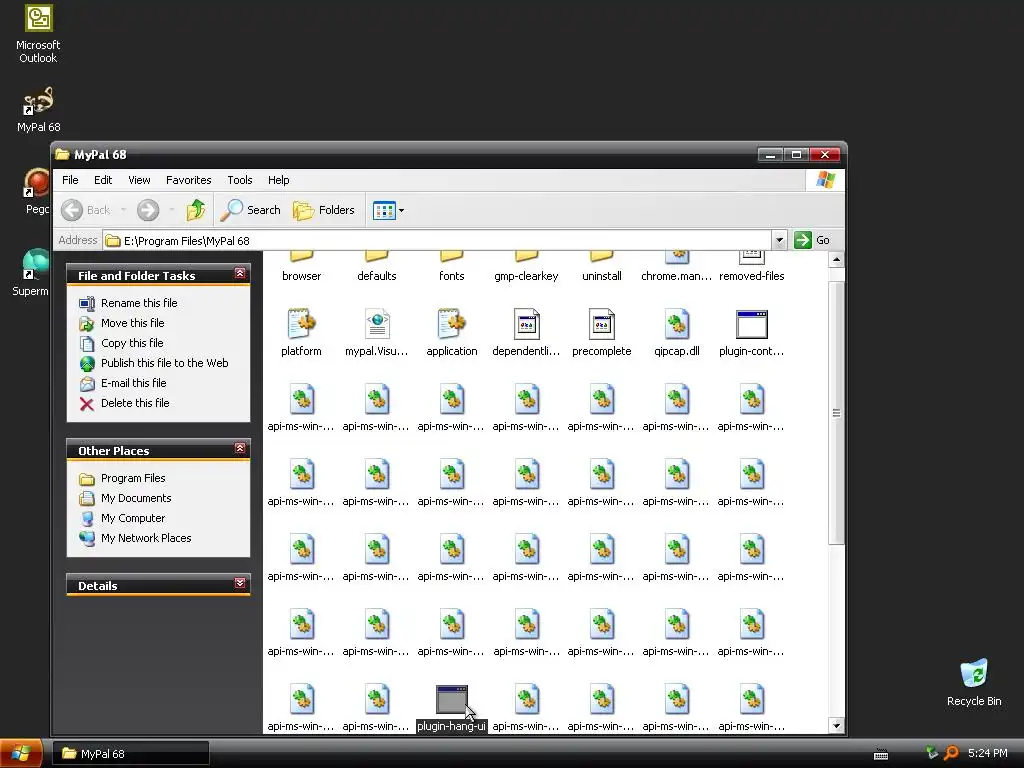1024x768 pixels.
Task: Open the browser folder
Action: [301, 268]
